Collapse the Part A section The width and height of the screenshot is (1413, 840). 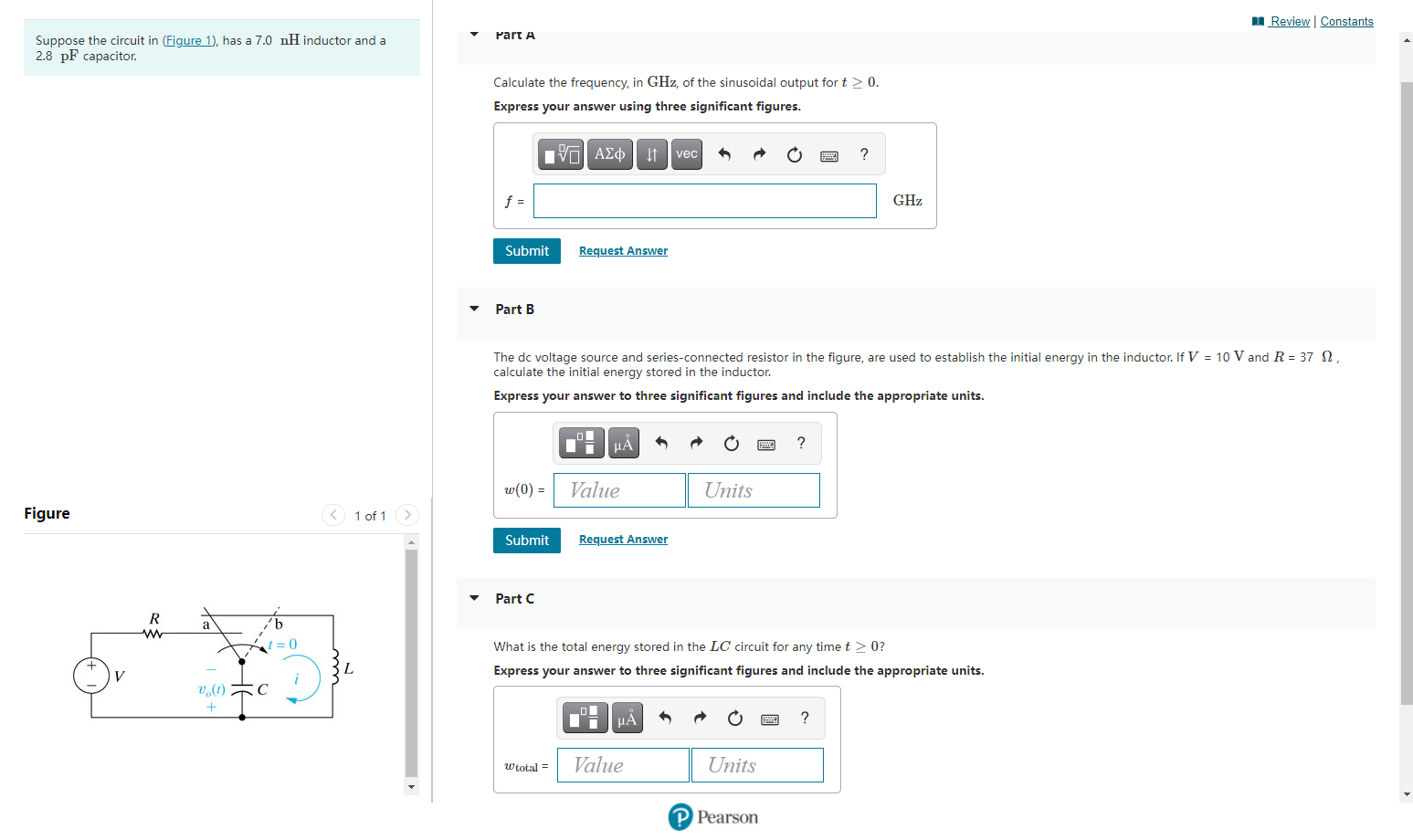coord(473,34)
